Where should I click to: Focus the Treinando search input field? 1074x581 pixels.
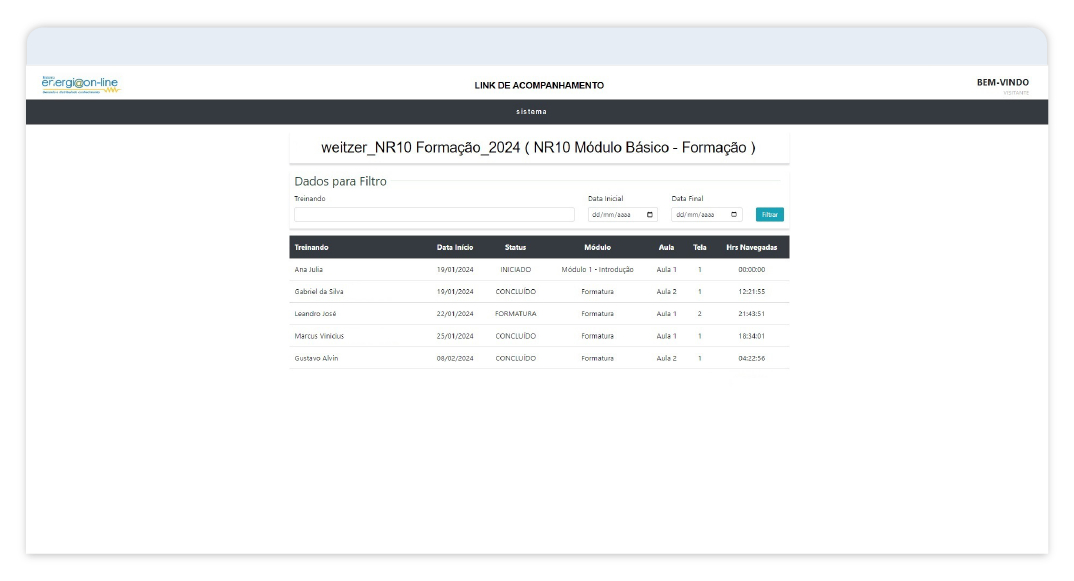[x=434, y=214]
